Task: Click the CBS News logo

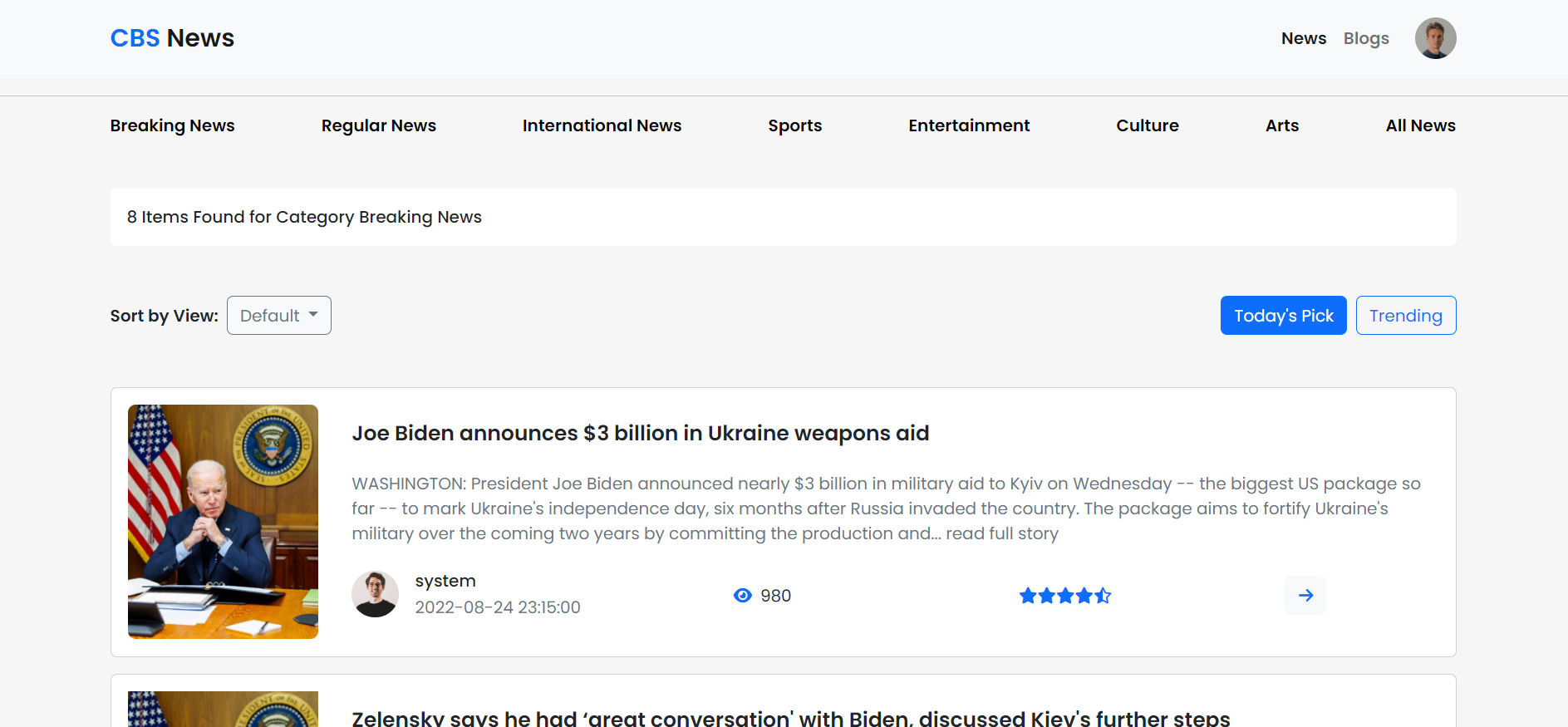Action: click(172, 38)
